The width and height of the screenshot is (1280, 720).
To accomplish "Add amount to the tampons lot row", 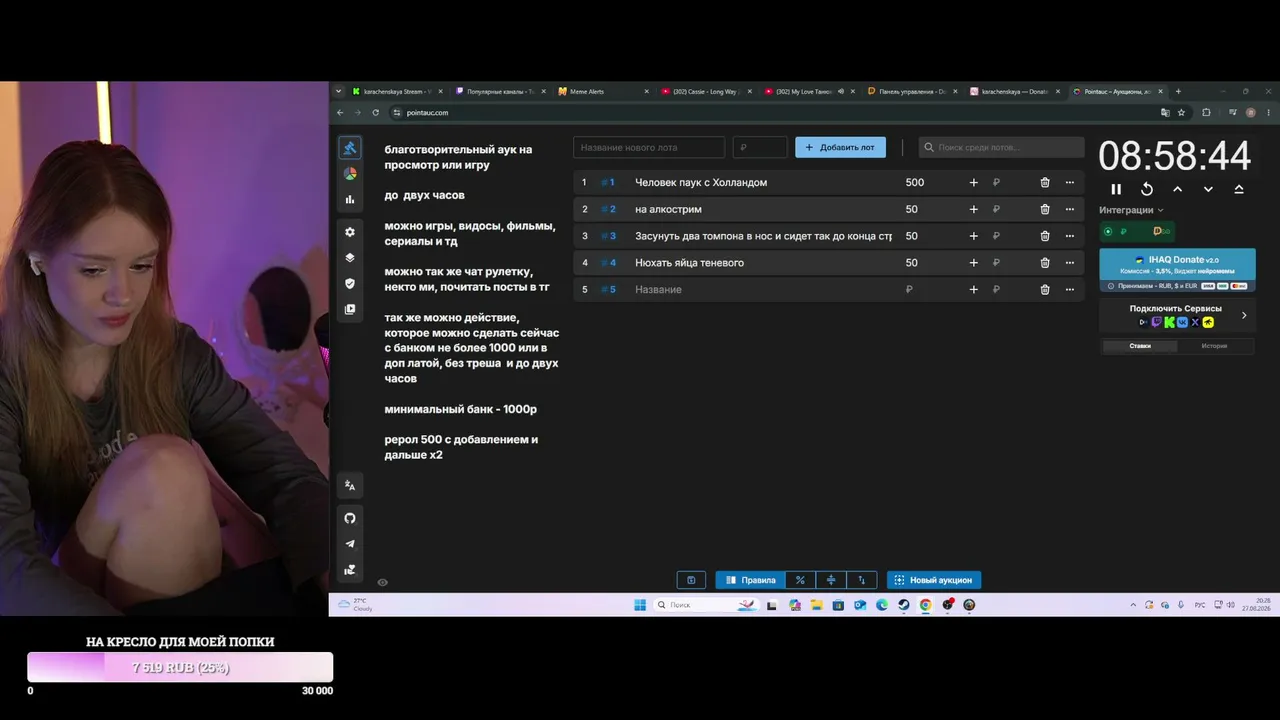I will pos(974,236).
